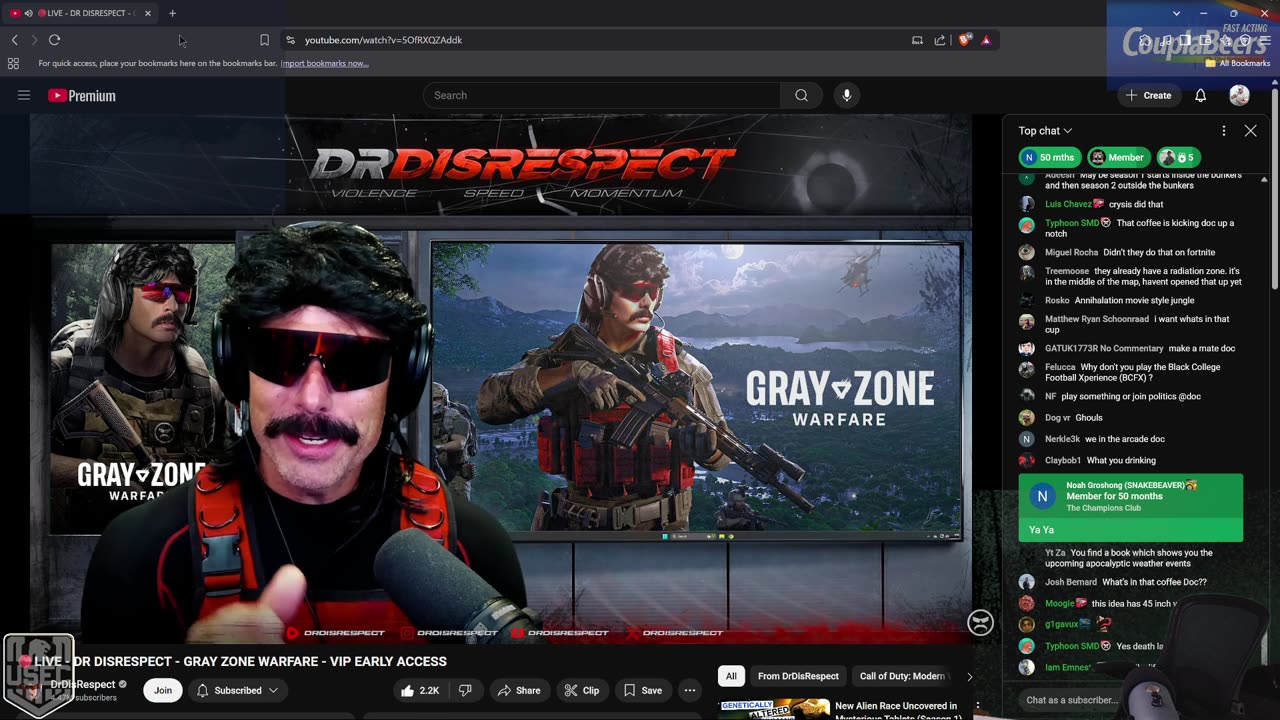Expand the Subscribed notification dropdown
This screenshot has height=720, width=1280.
[238, 690]
